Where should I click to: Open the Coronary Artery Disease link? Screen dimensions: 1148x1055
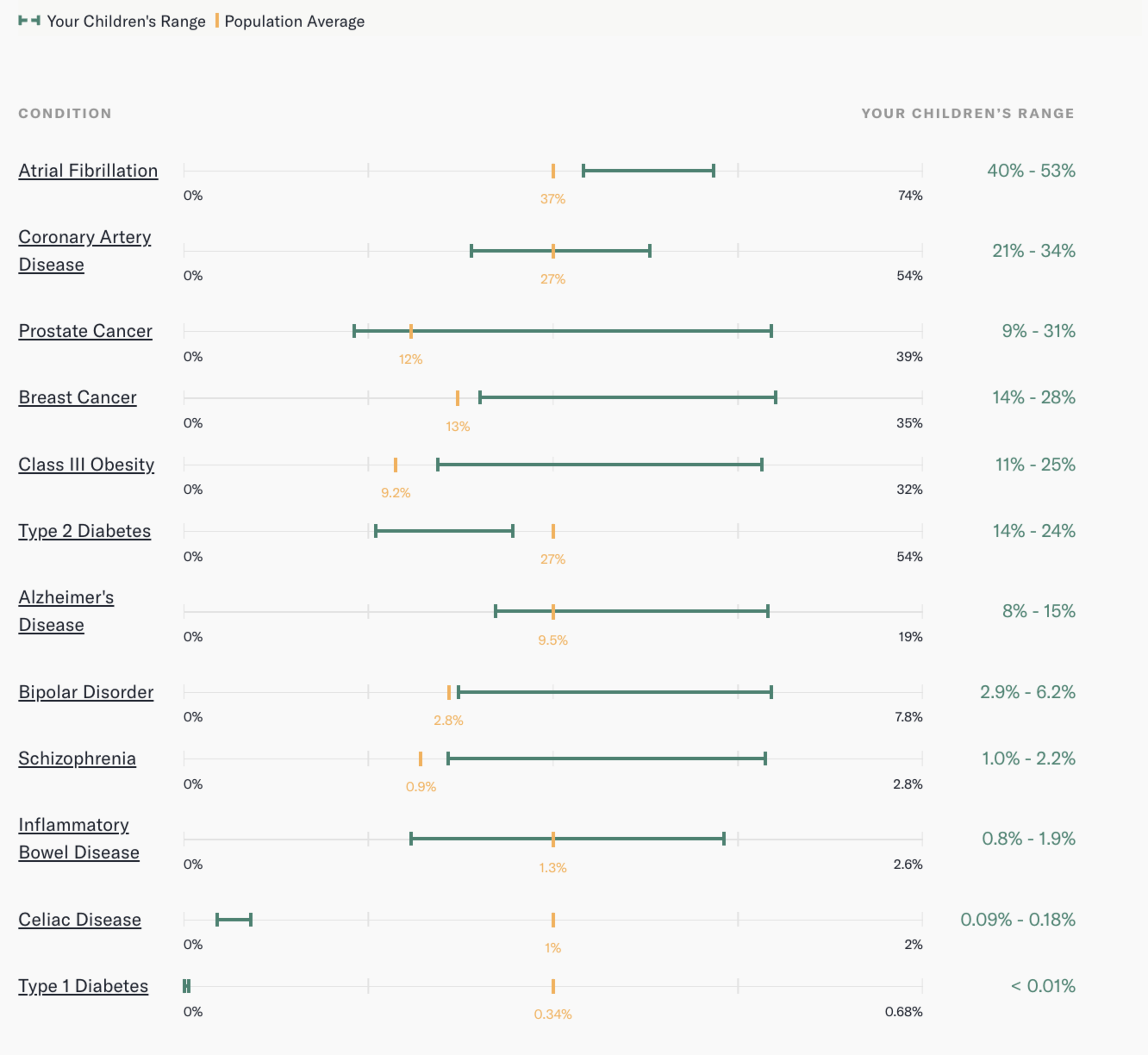point(85,251)
